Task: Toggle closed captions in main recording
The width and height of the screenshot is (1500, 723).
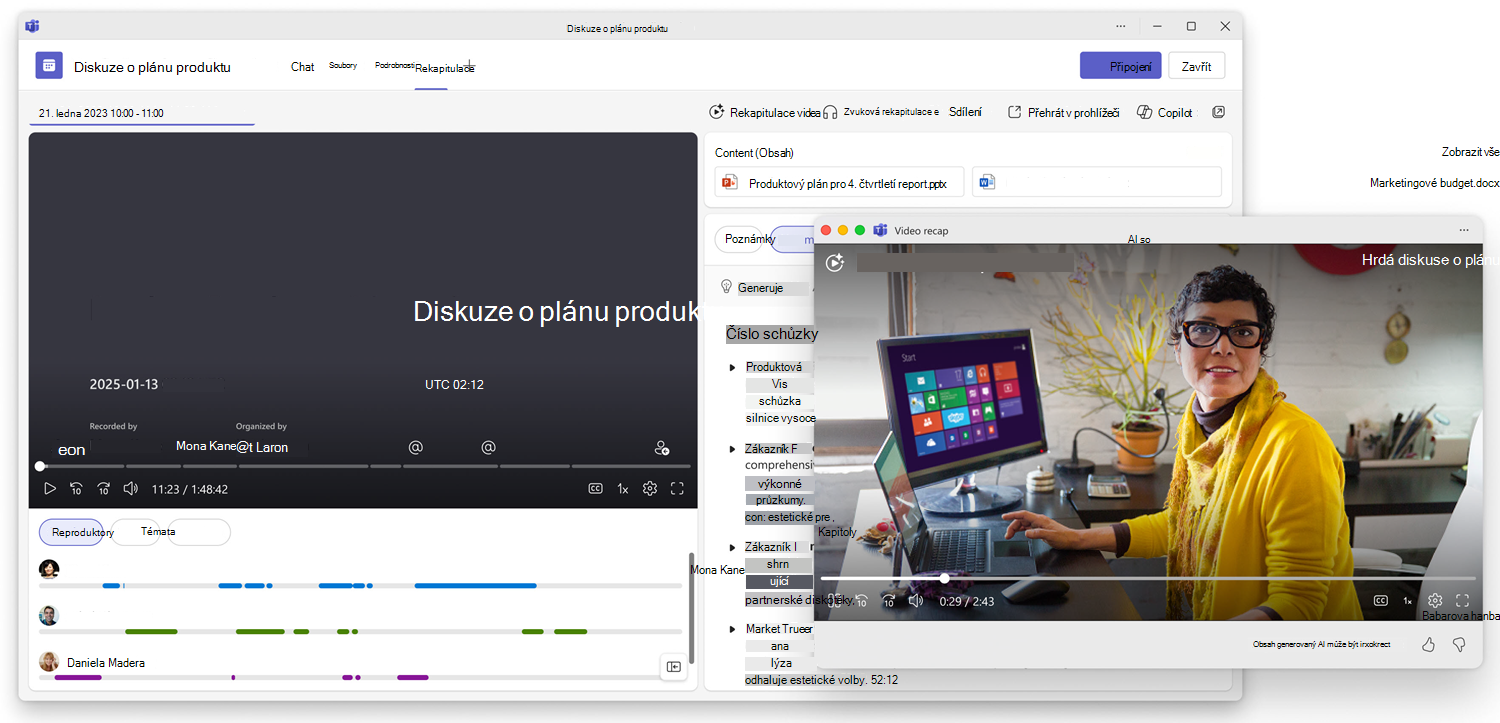Action: point(595,489)
